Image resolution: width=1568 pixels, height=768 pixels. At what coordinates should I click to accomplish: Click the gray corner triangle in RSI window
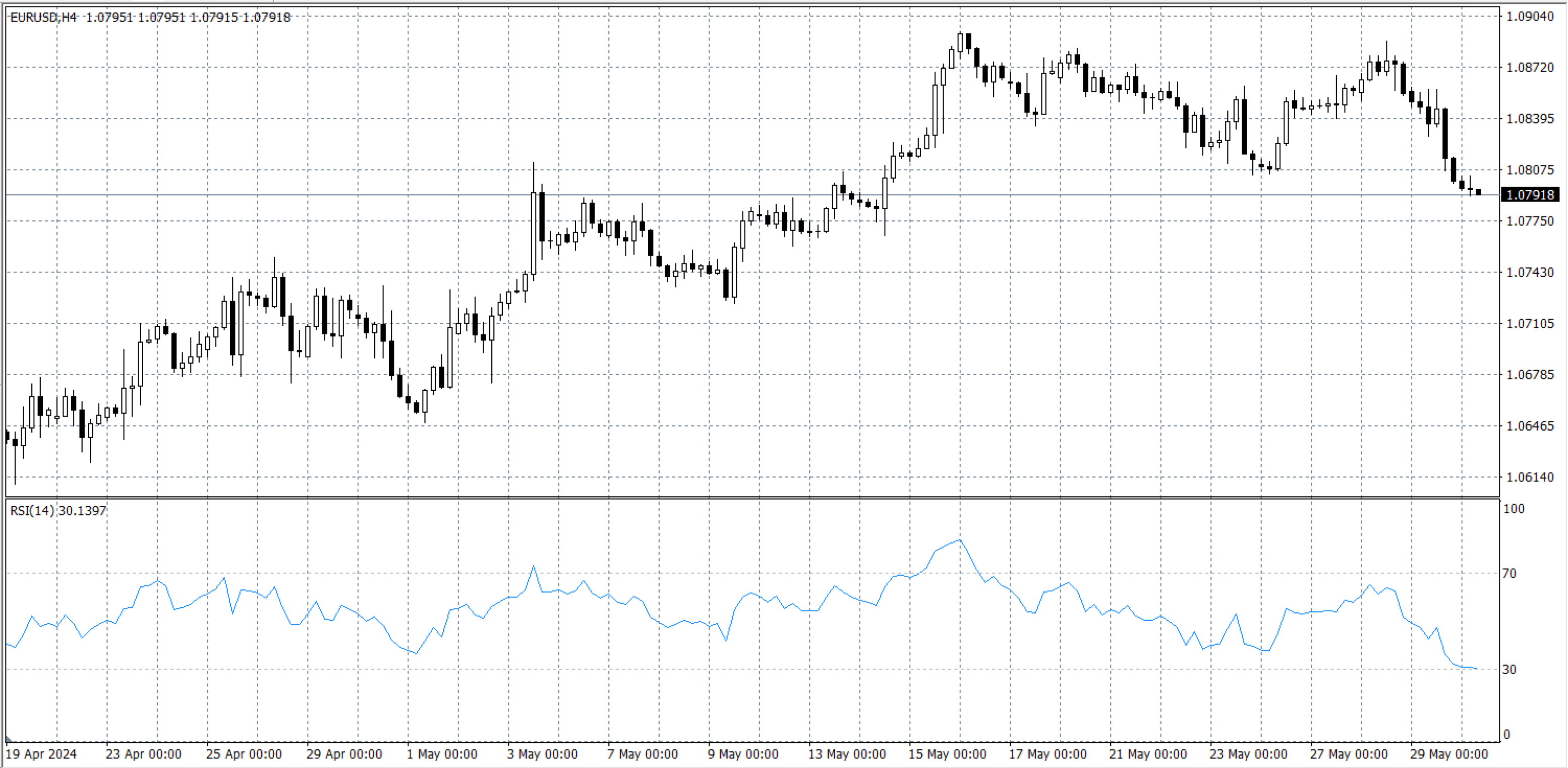coord(9,738)
